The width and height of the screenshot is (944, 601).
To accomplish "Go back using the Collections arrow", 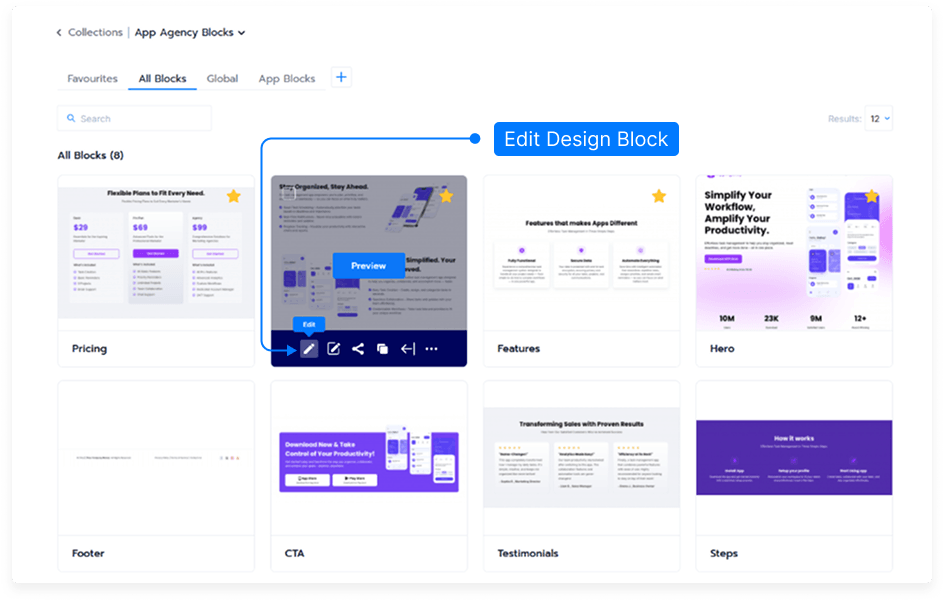I will click(x=59, y=33).
